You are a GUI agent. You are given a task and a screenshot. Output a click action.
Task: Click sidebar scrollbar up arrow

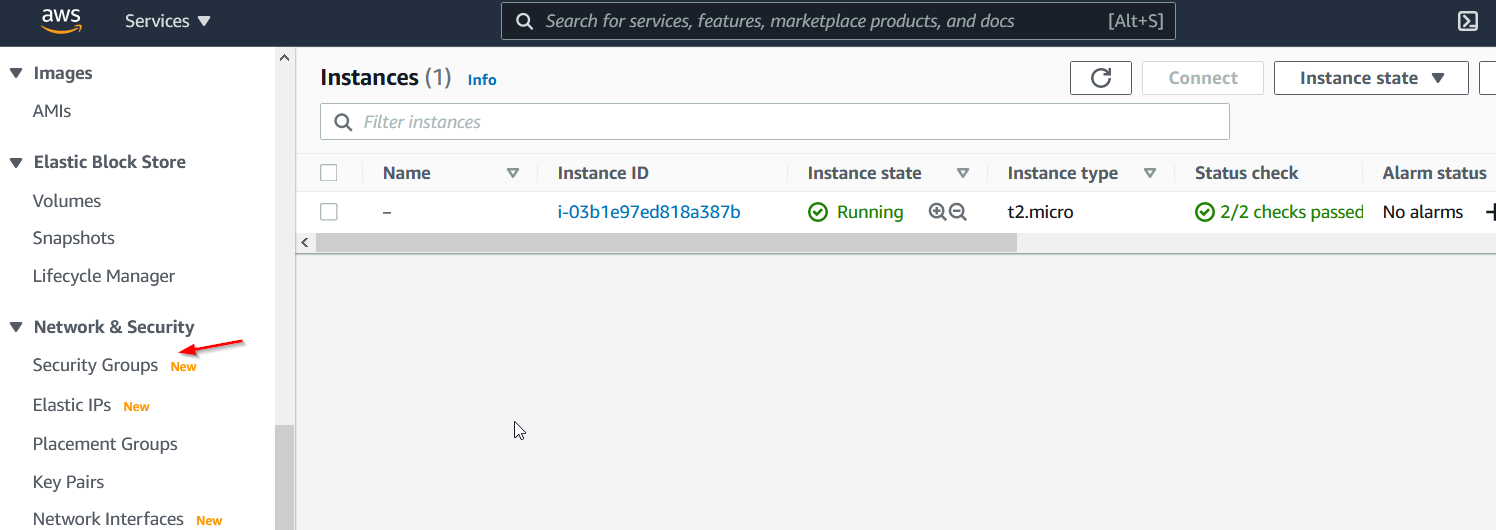point(285,58)
